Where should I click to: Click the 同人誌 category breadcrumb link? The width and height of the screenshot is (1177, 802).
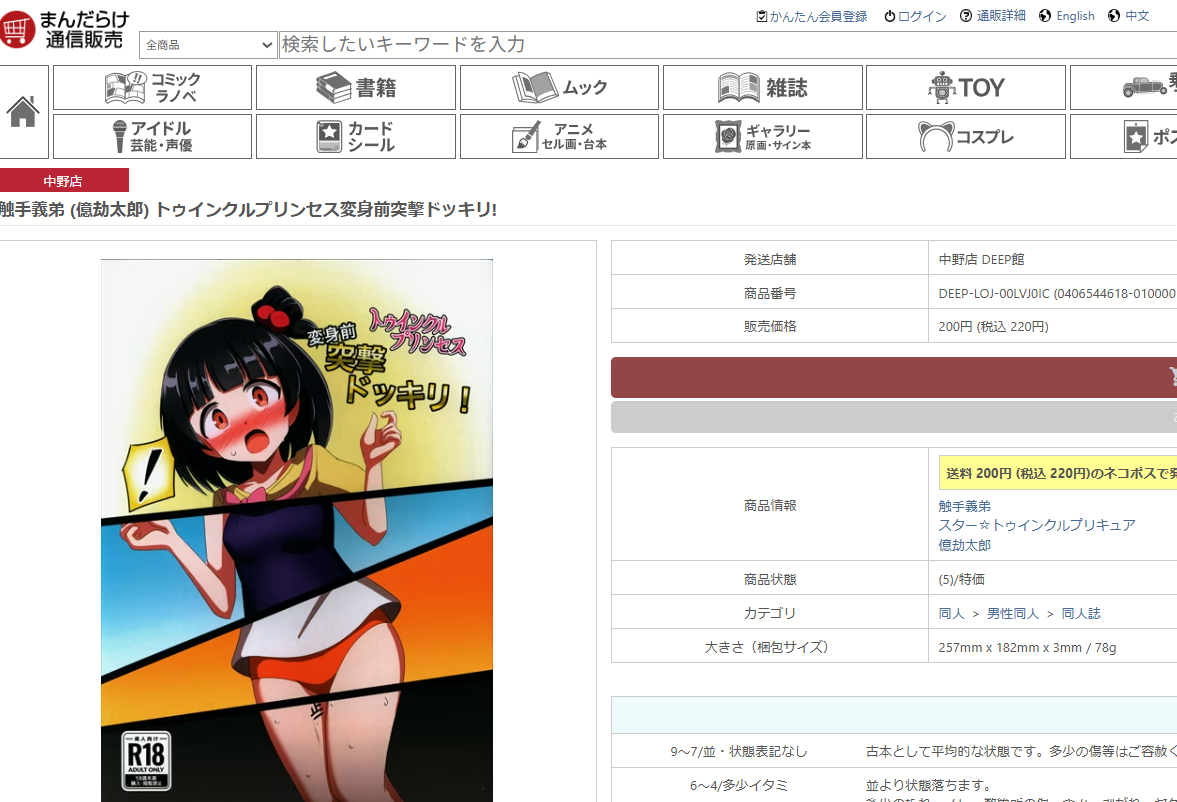click(1081, 613)
